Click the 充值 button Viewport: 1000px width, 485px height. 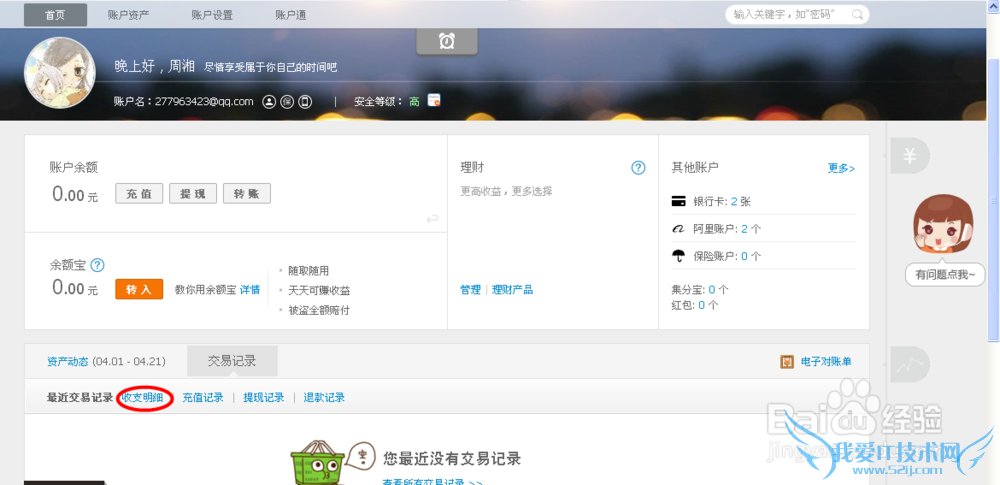point(139,194)
